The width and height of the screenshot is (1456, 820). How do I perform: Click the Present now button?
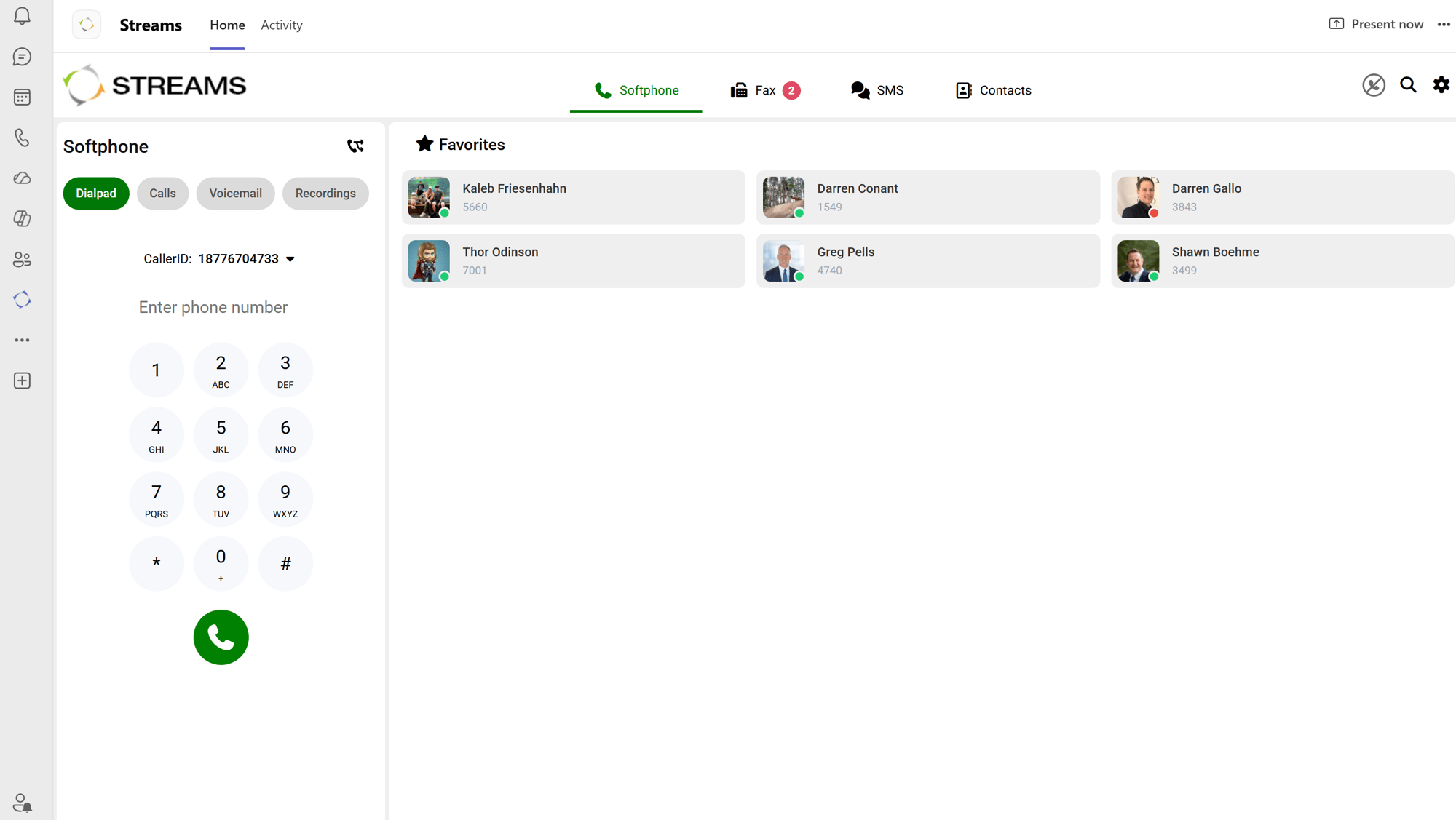[1376, 24]
